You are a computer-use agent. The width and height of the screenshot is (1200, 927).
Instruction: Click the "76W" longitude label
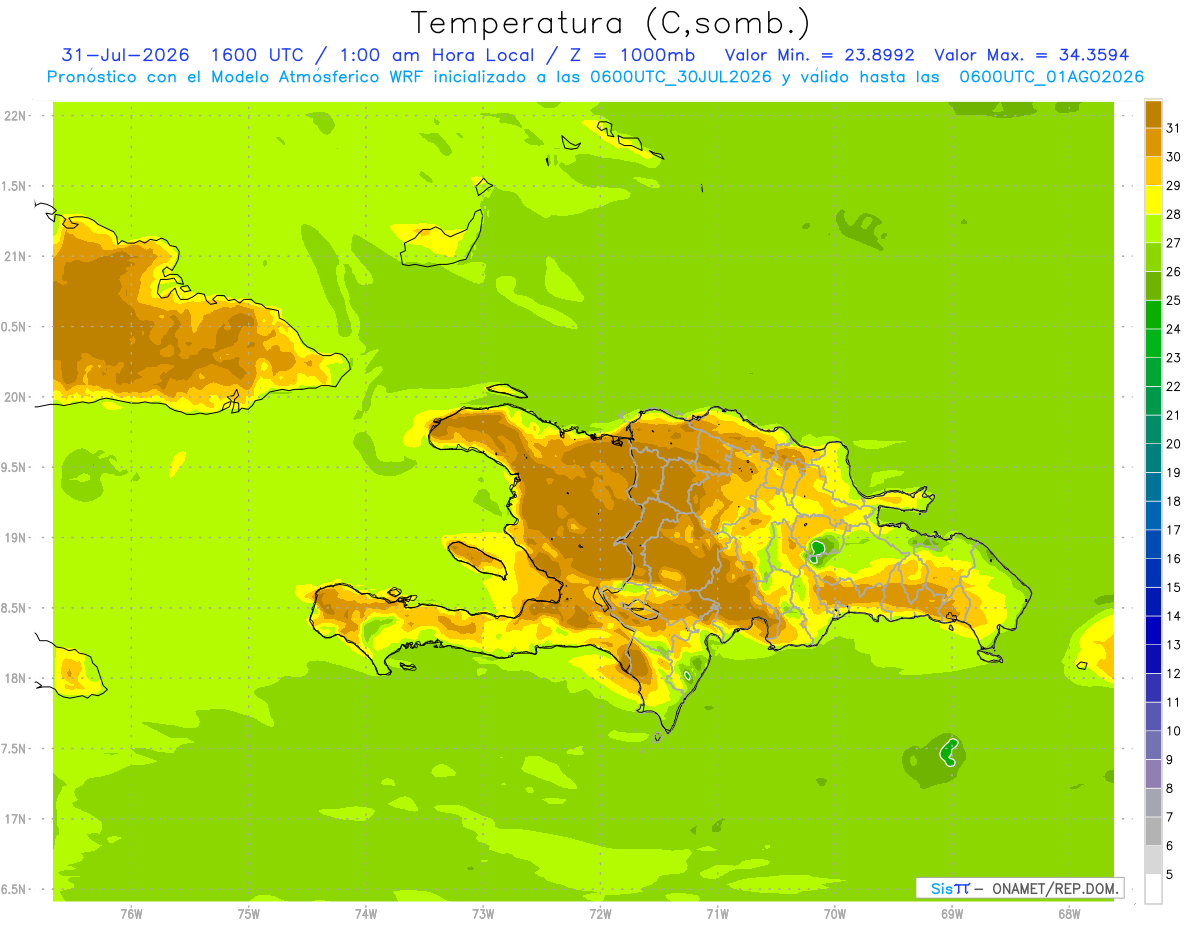(x=131, y=913)
